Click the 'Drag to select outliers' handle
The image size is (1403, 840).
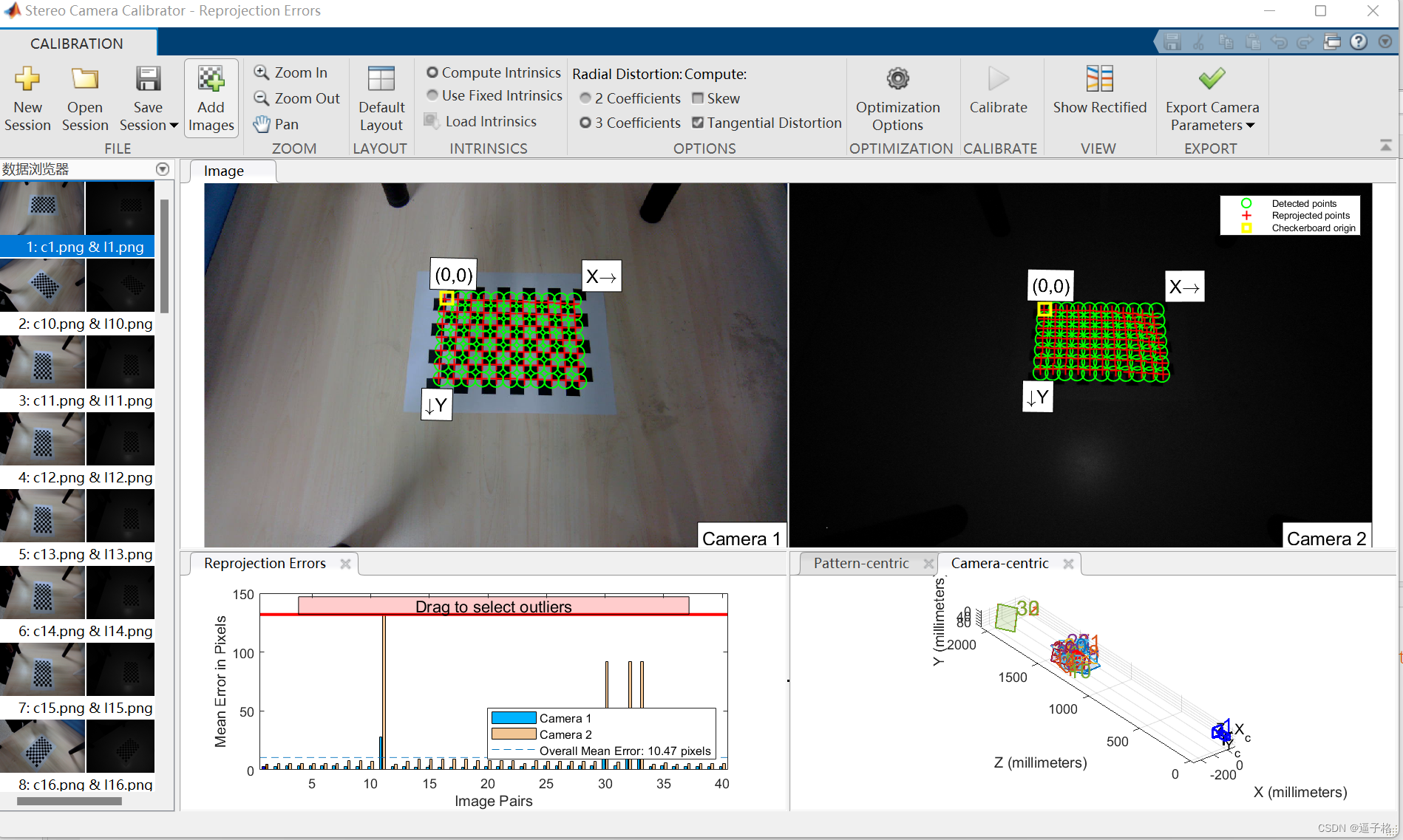(493, 606)
